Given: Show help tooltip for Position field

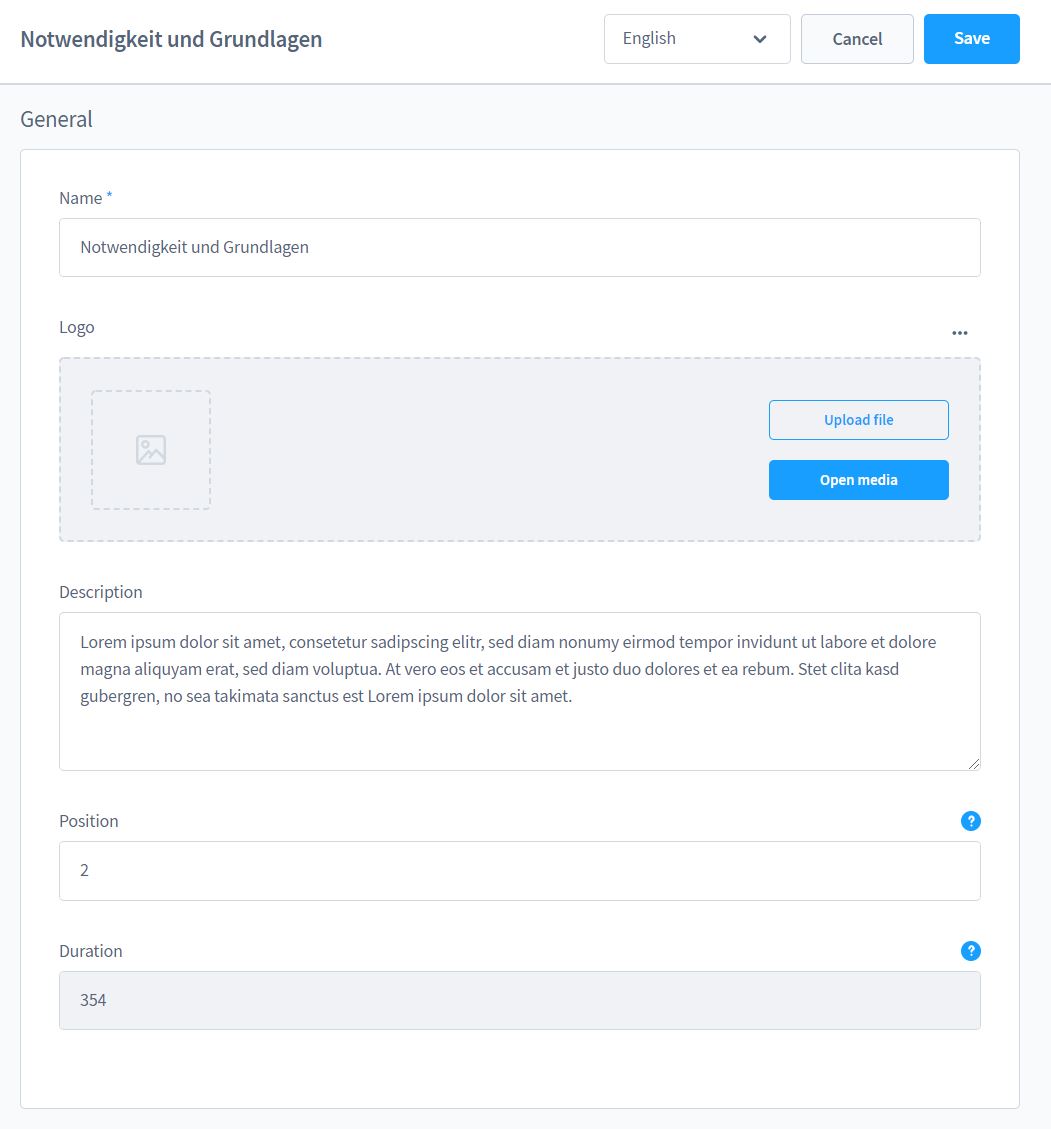Looking at the screenshot, I should coord(970,821).
